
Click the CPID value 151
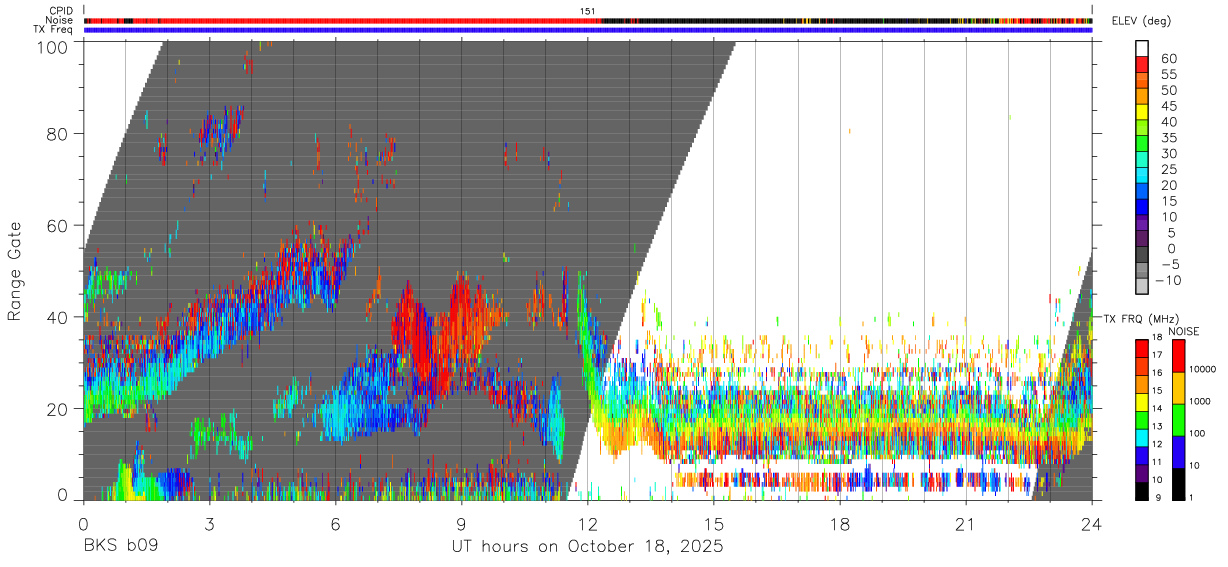[588, 11]
